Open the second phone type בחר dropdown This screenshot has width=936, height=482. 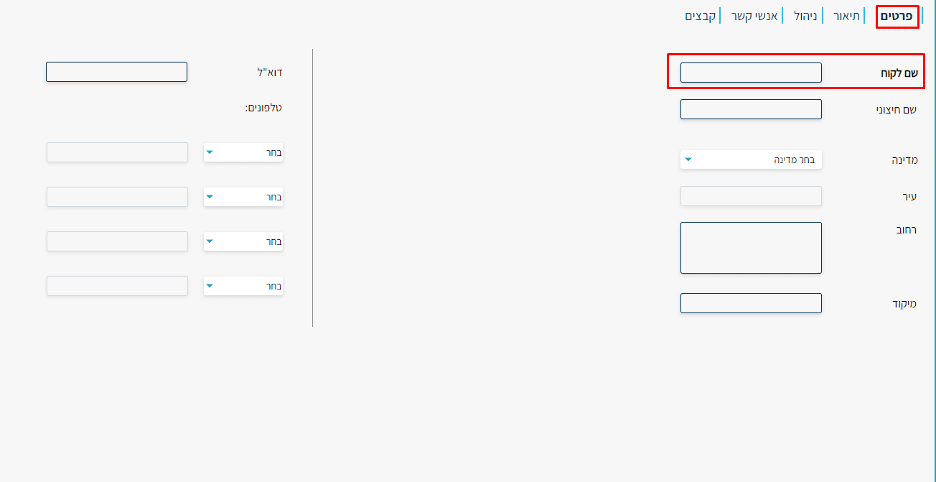tap(244, 197)
